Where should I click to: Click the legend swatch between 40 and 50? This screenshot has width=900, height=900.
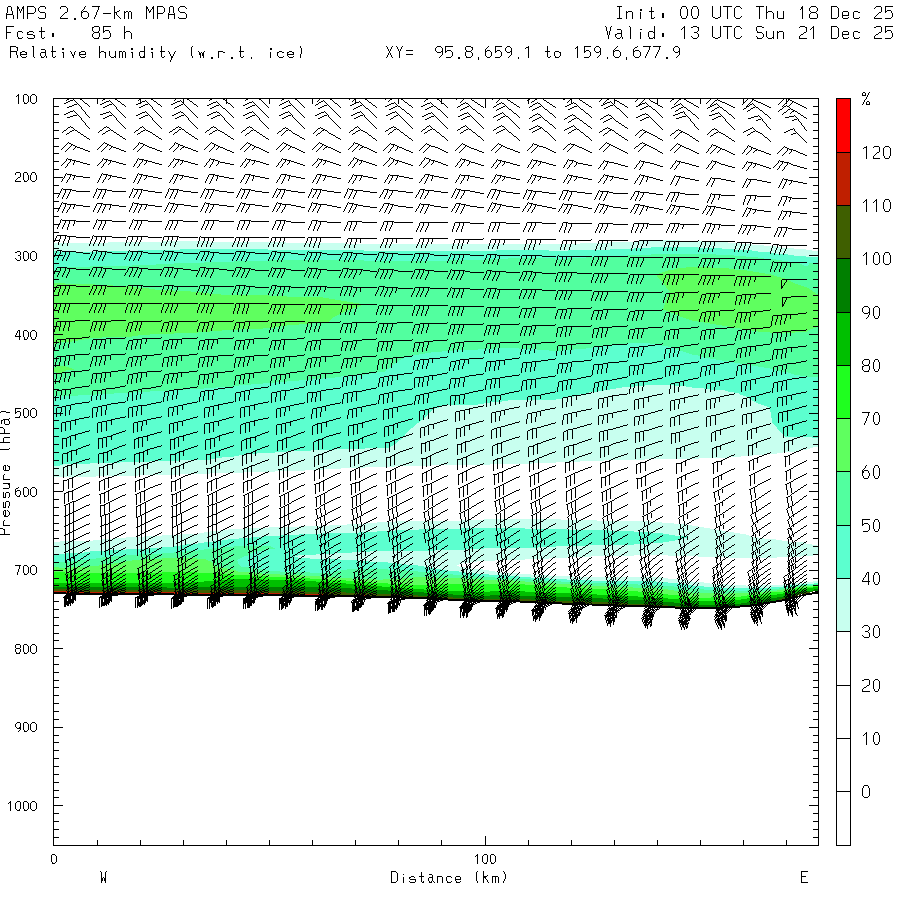click(x=843, y=552)
